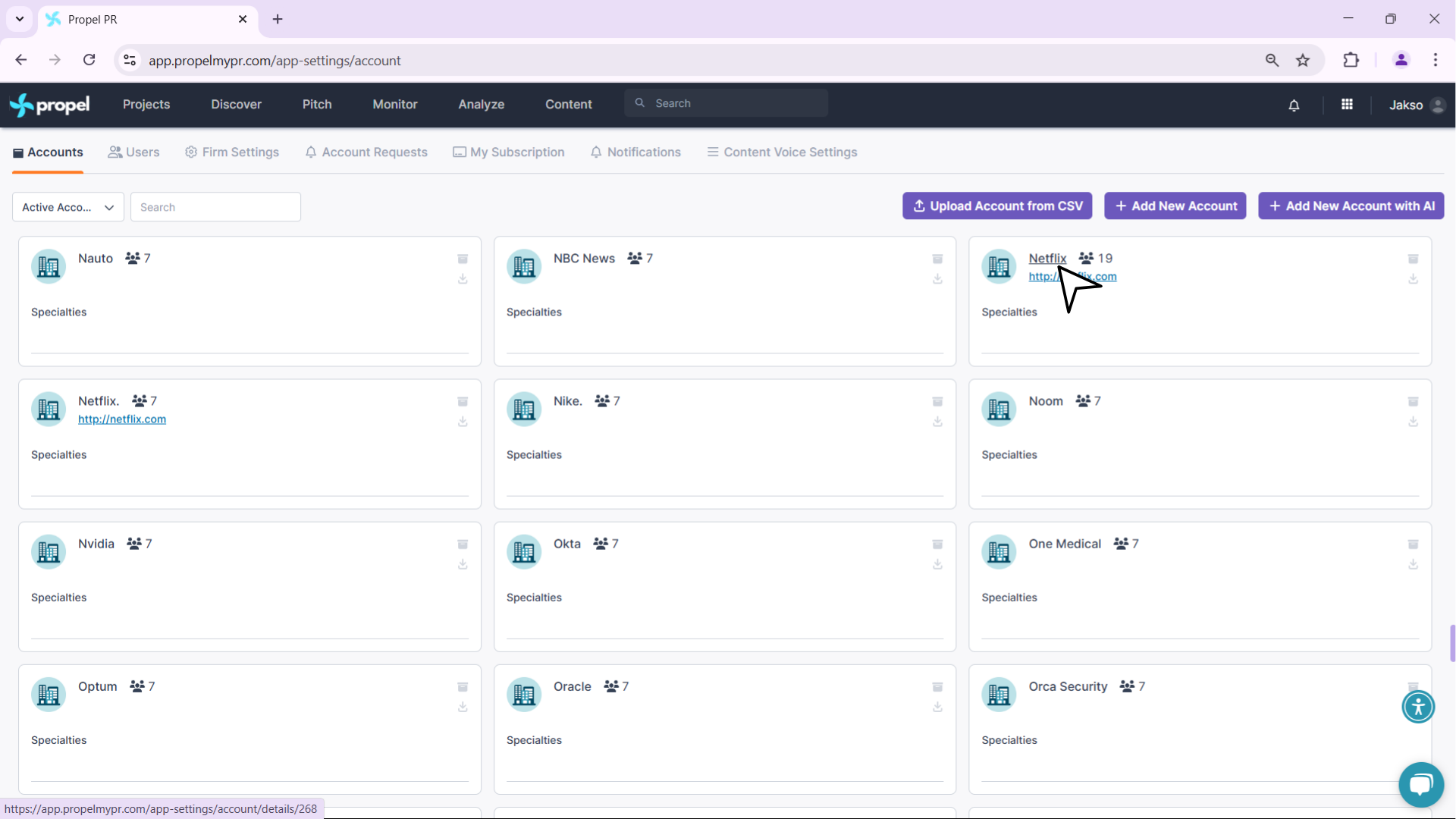Archive the NBC News account
This screenshot has height=819, width=1456.
click(x=937, y=259)
